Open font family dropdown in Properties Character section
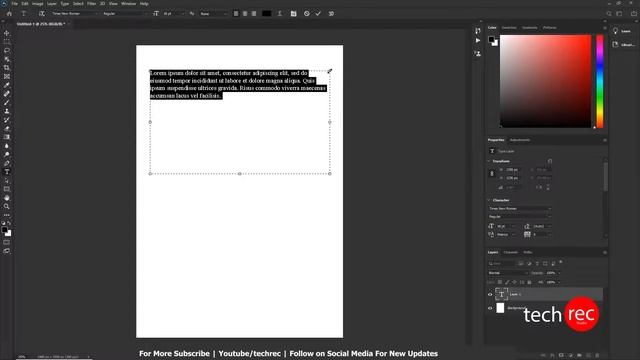640x360 pixels. tap(520, 209)
